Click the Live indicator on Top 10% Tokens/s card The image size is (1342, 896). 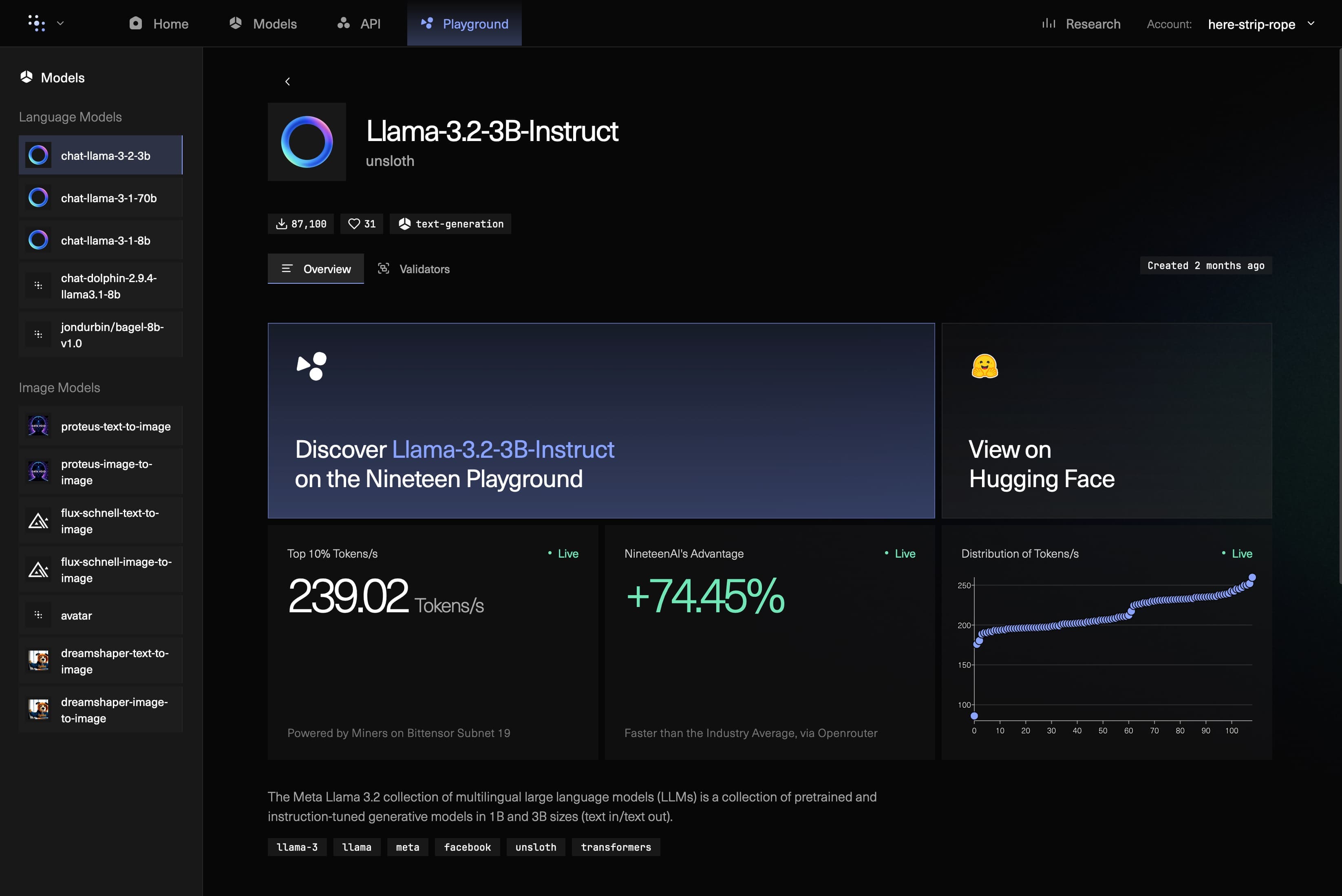click(x=563, y=553)
